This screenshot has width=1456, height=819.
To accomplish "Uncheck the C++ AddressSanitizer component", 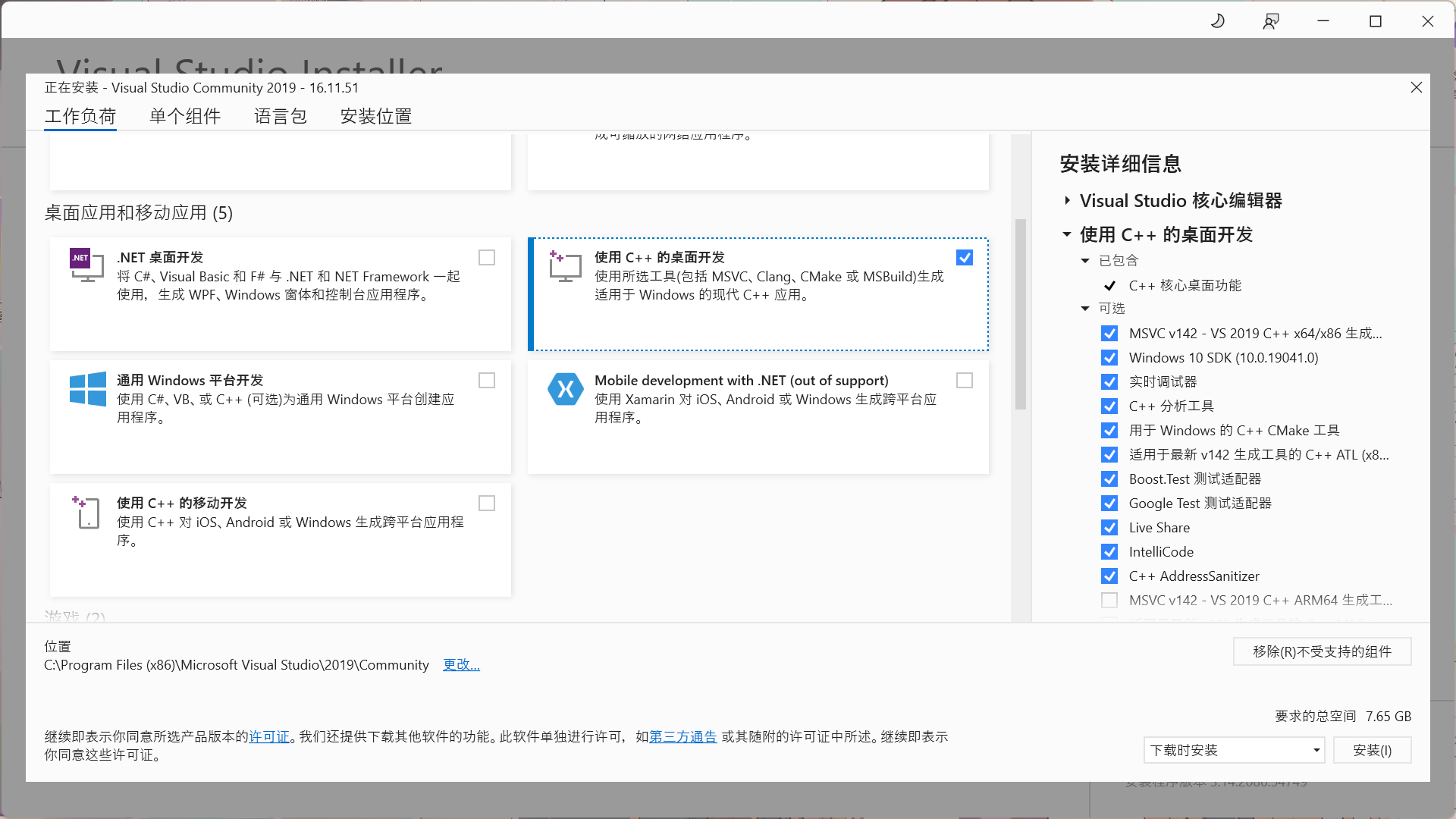I will 1109,576.
